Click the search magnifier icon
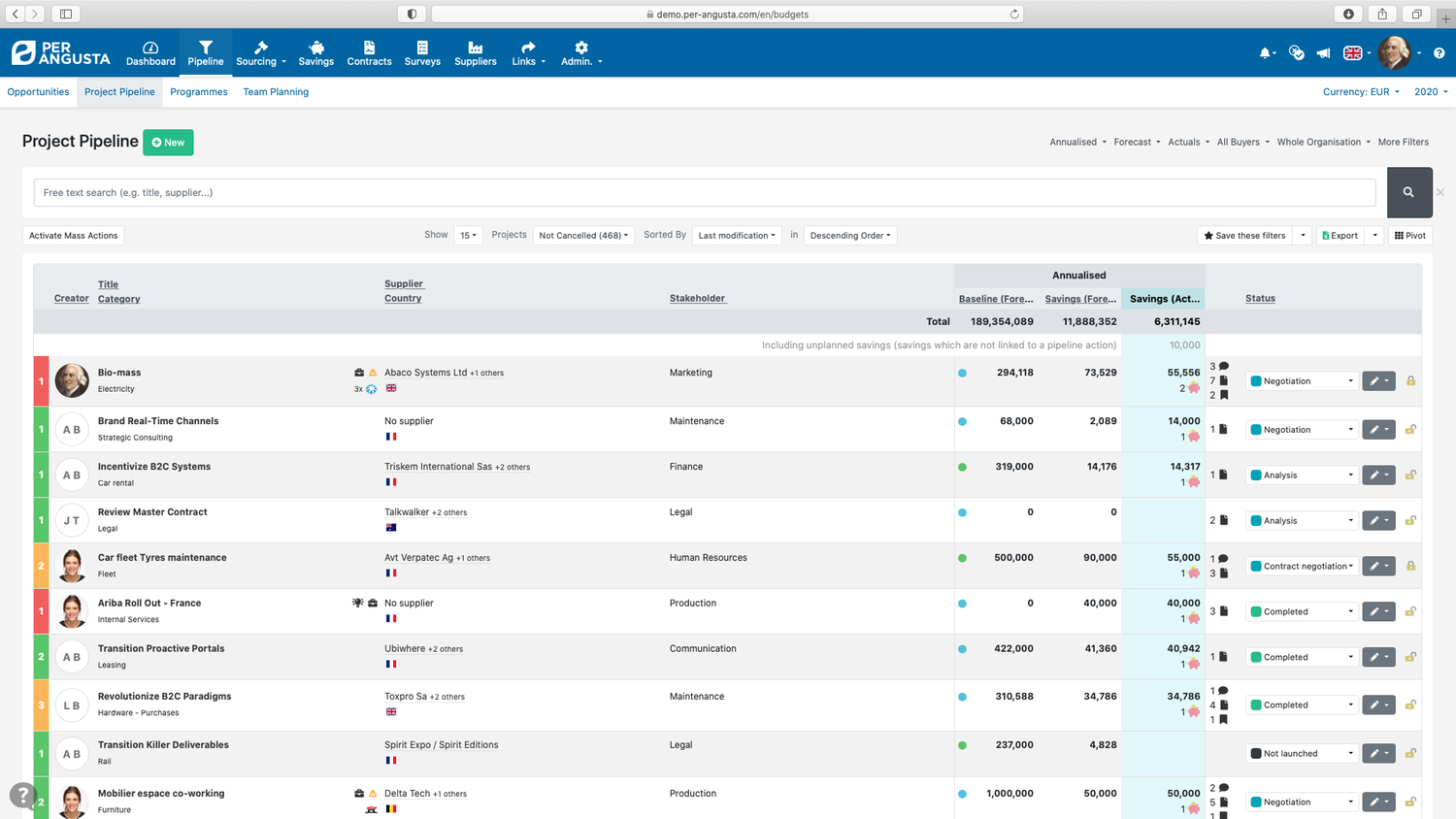Image resolution: width=1456 pixels, height=819 pixels. pyautogui.click(x=1409, y=192)
